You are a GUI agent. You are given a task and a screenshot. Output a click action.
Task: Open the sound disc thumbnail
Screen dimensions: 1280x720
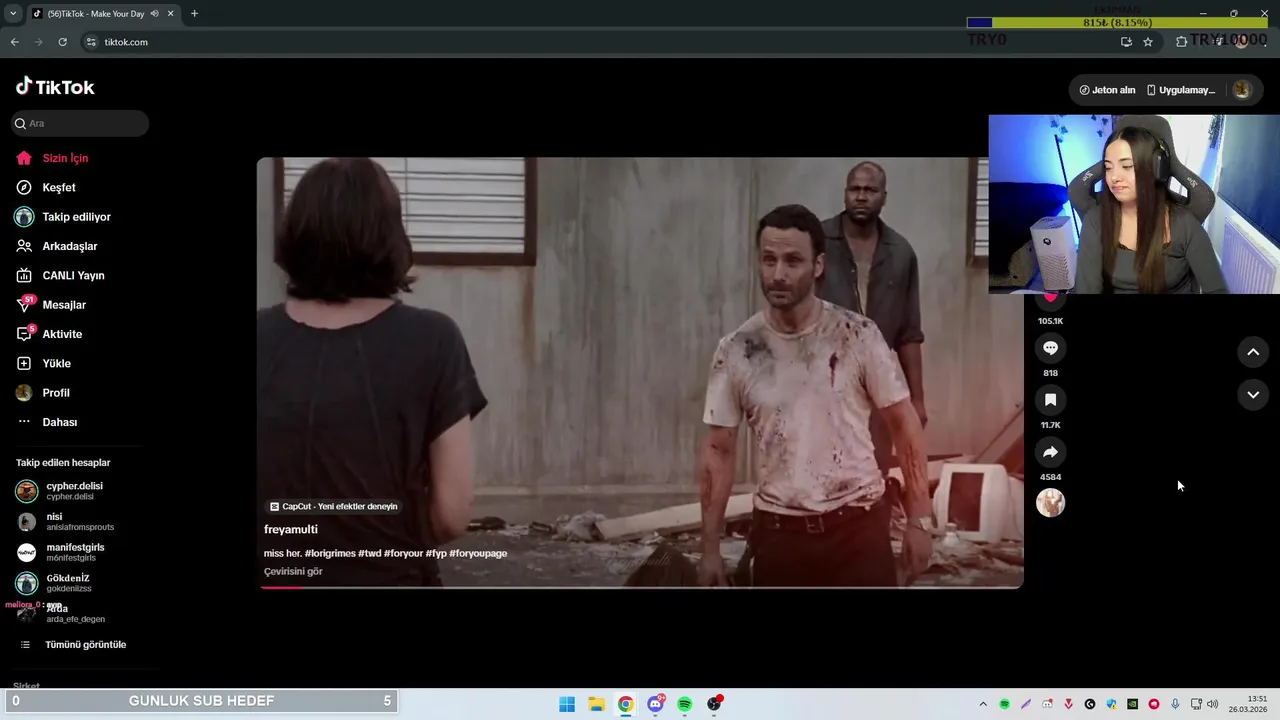coord(1050,503)
